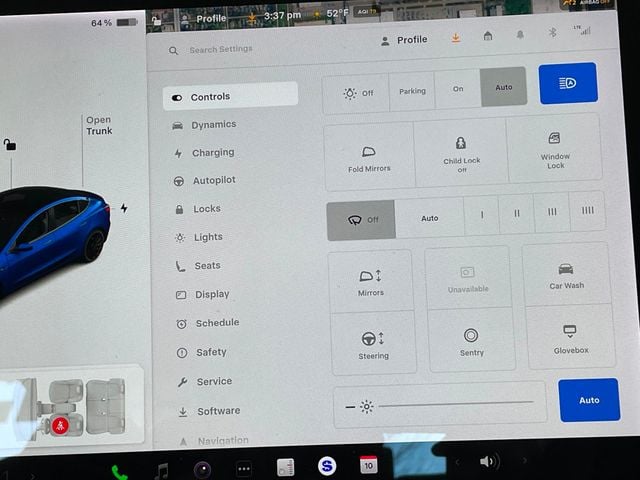The height and width of the screenshot is (480, 640).
Task: Open the Controls settings section
Action: [x=230, y=96]
